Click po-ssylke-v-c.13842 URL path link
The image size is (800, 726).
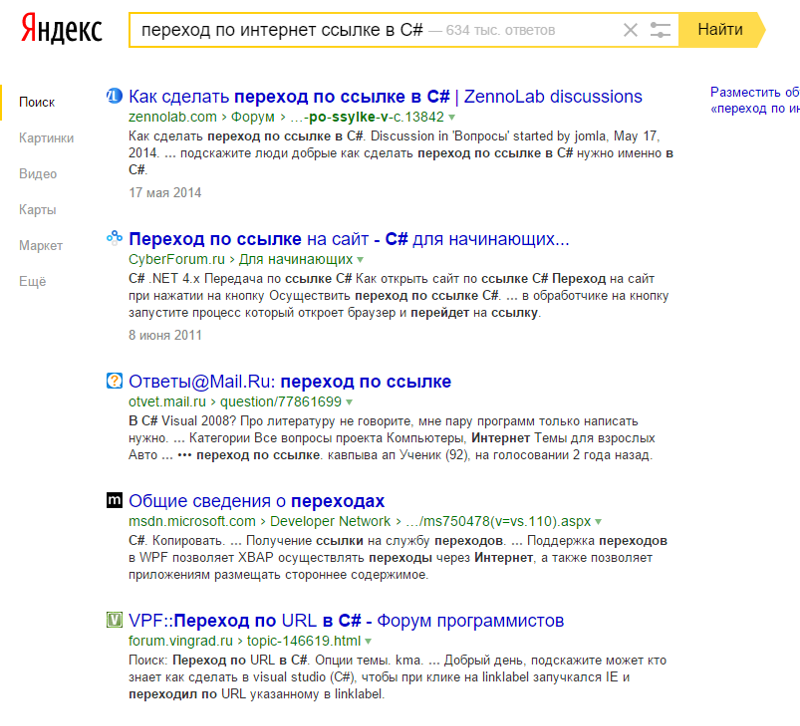(x=367, y=117)
